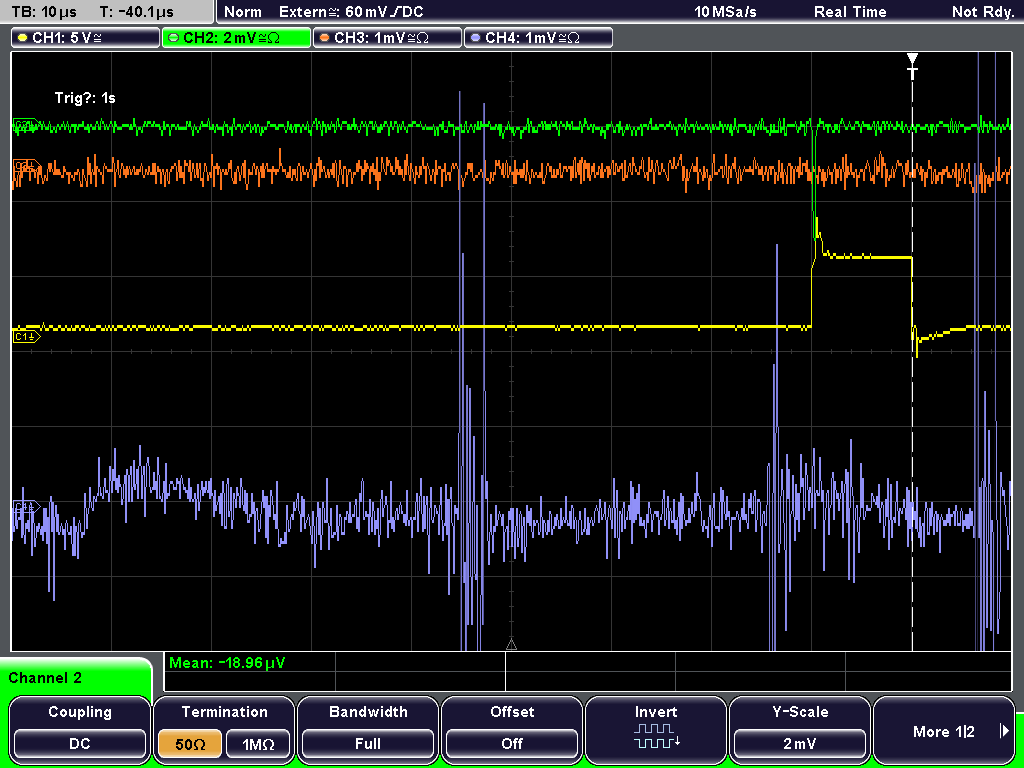Select the CH3 1 mV channel tab

[387, 38]
